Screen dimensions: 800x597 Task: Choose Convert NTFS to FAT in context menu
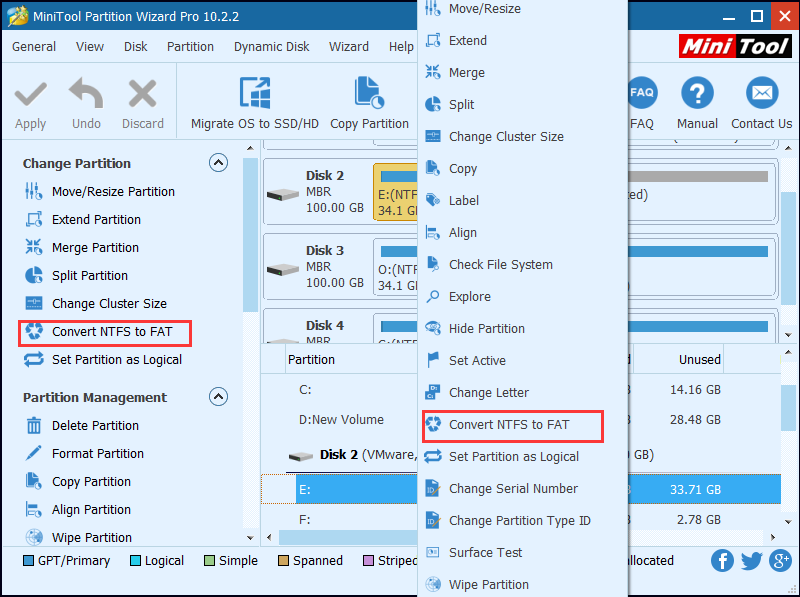click(523, 425)
